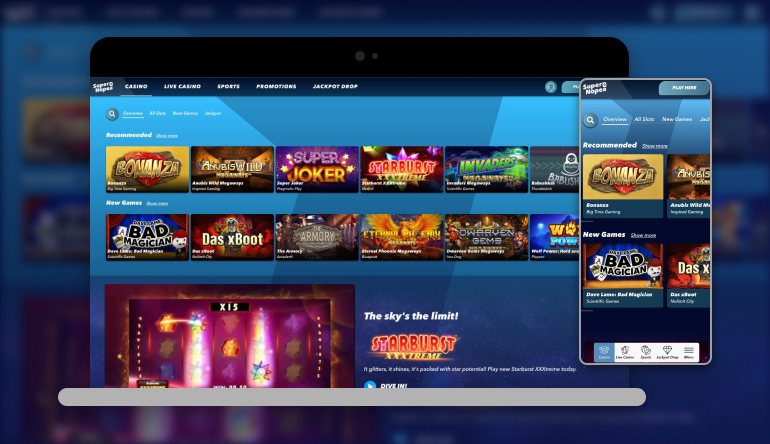Open the LIVE CASINO menu item
The height and width of the screenshot is (444, 770).
pyautogui.click(x=182, y=86)
